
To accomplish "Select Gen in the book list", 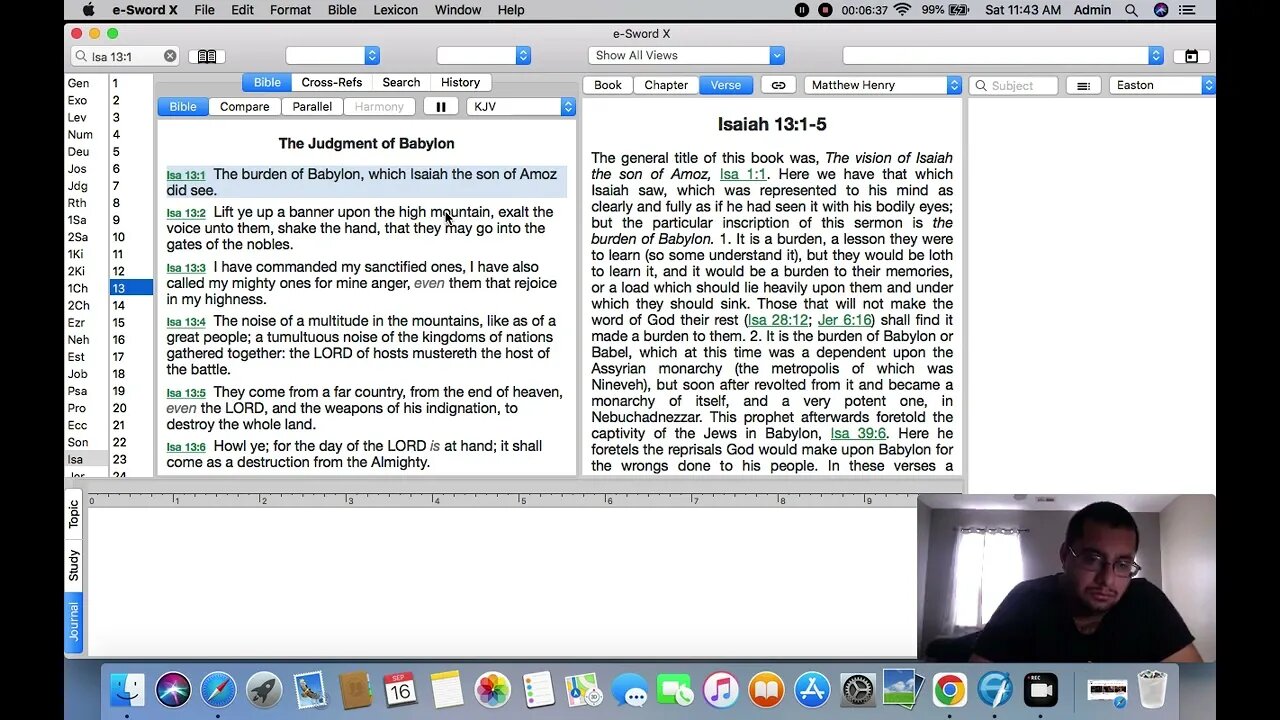I will 87,84.
